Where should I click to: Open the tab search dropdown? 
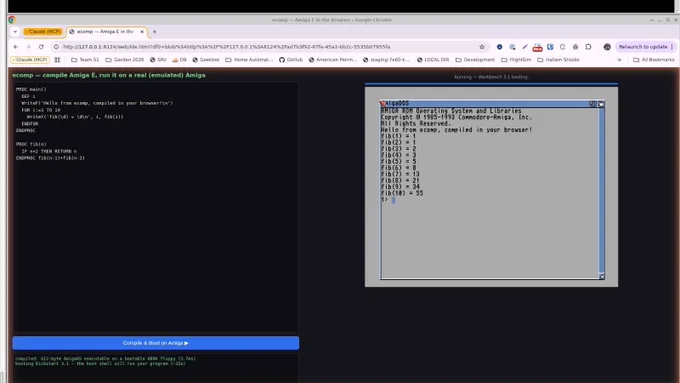[x=15, y=32]
